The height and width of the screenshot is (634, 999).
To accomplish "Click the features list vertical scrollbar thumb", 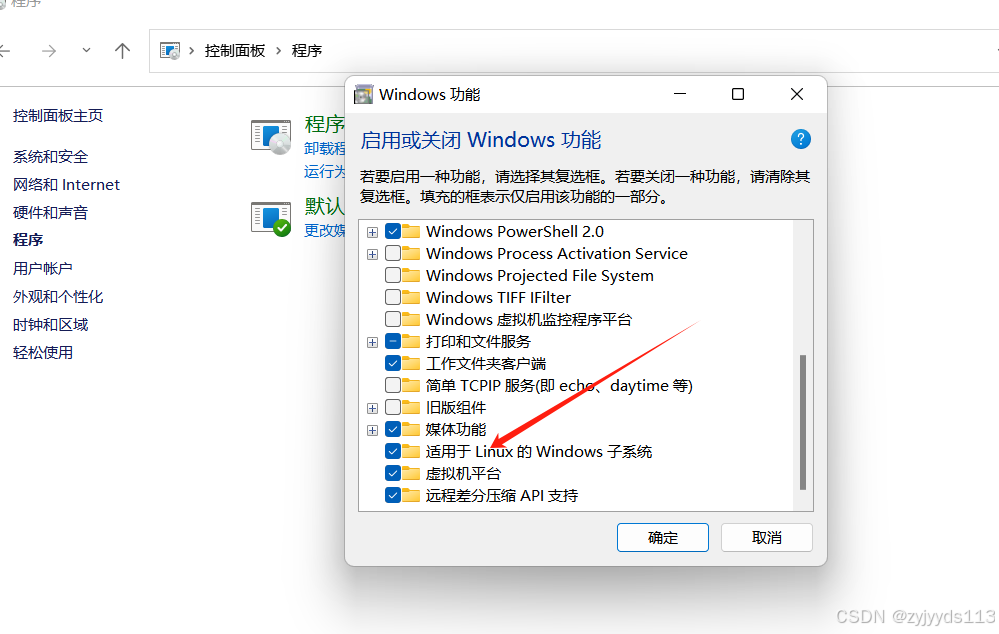I will tap(803, 422).
